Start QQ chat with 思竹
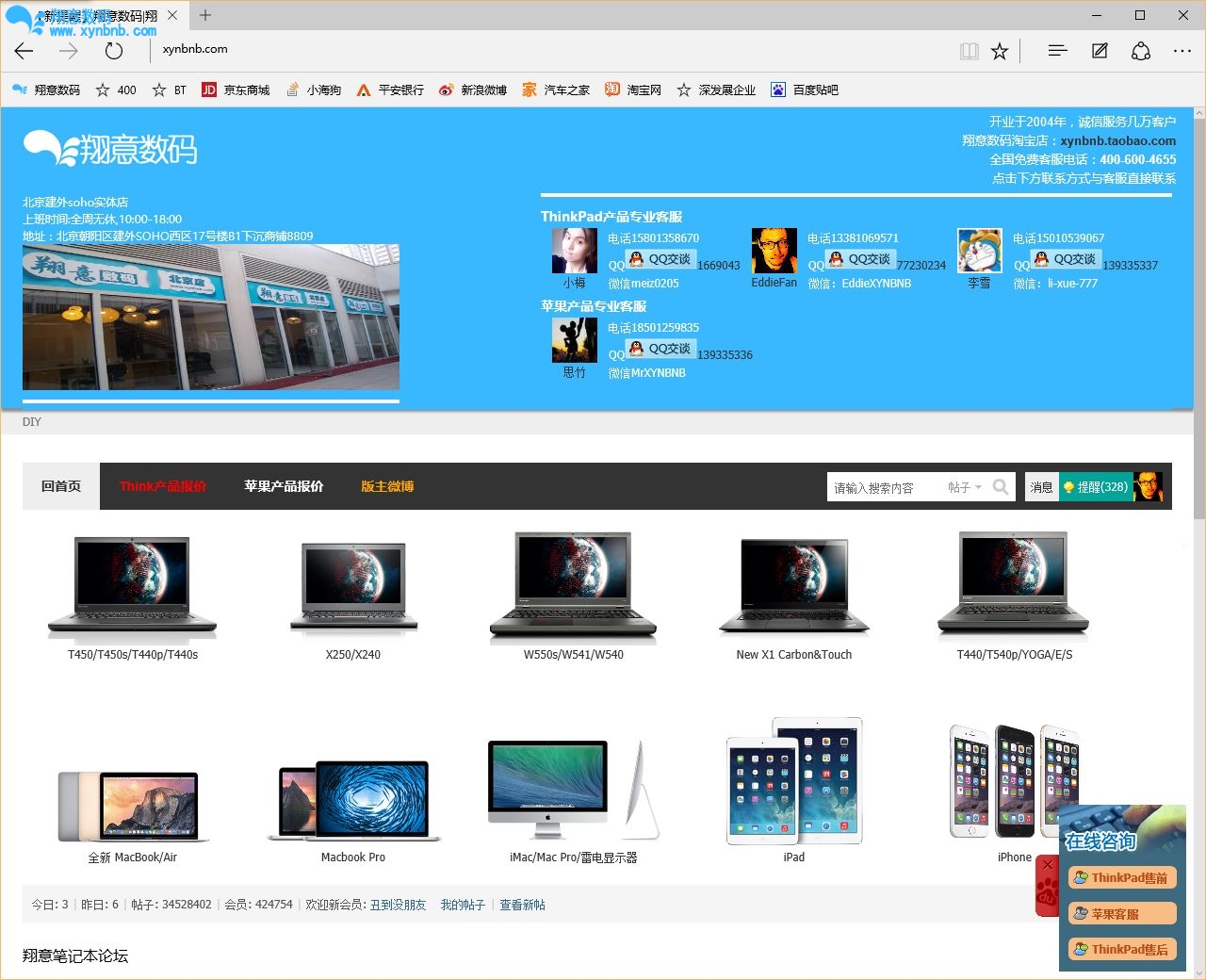This screenshot has width=1206, height=980. 660,349
